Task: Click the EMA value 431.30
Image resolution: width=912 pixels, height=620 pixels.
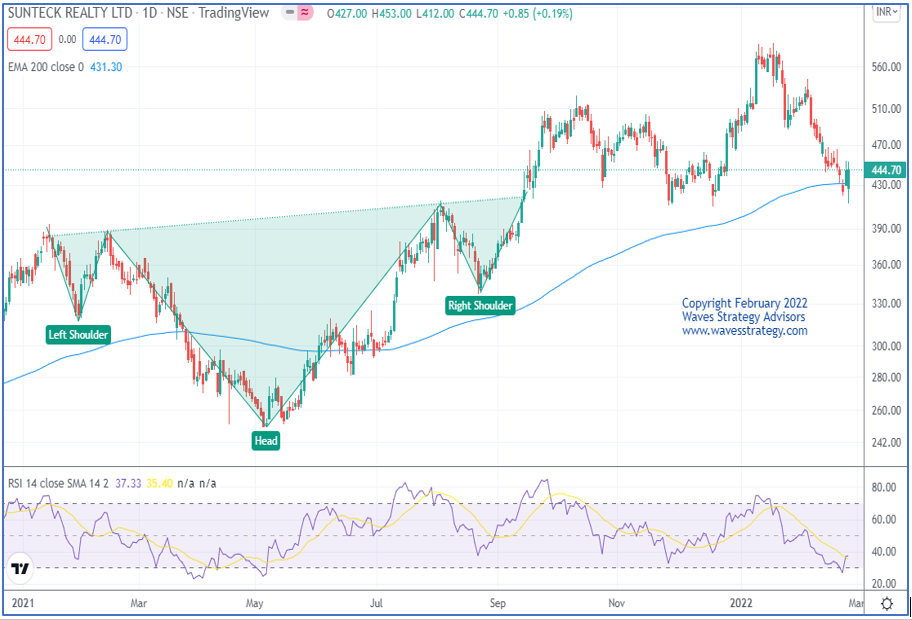Action: [106, 67]
